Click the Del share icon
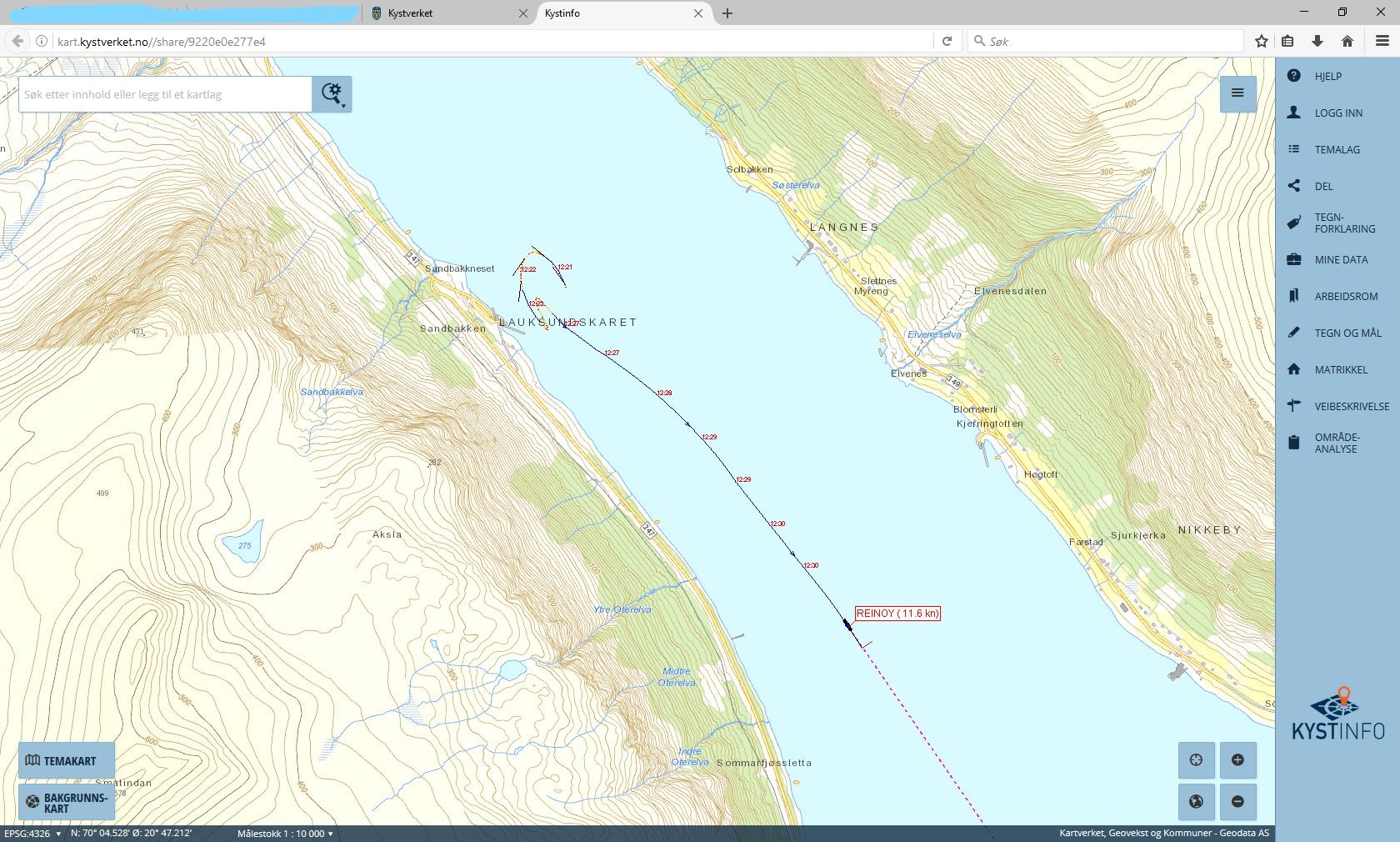This screenshot has width=1400, height=842. (x=1294, y=186)
